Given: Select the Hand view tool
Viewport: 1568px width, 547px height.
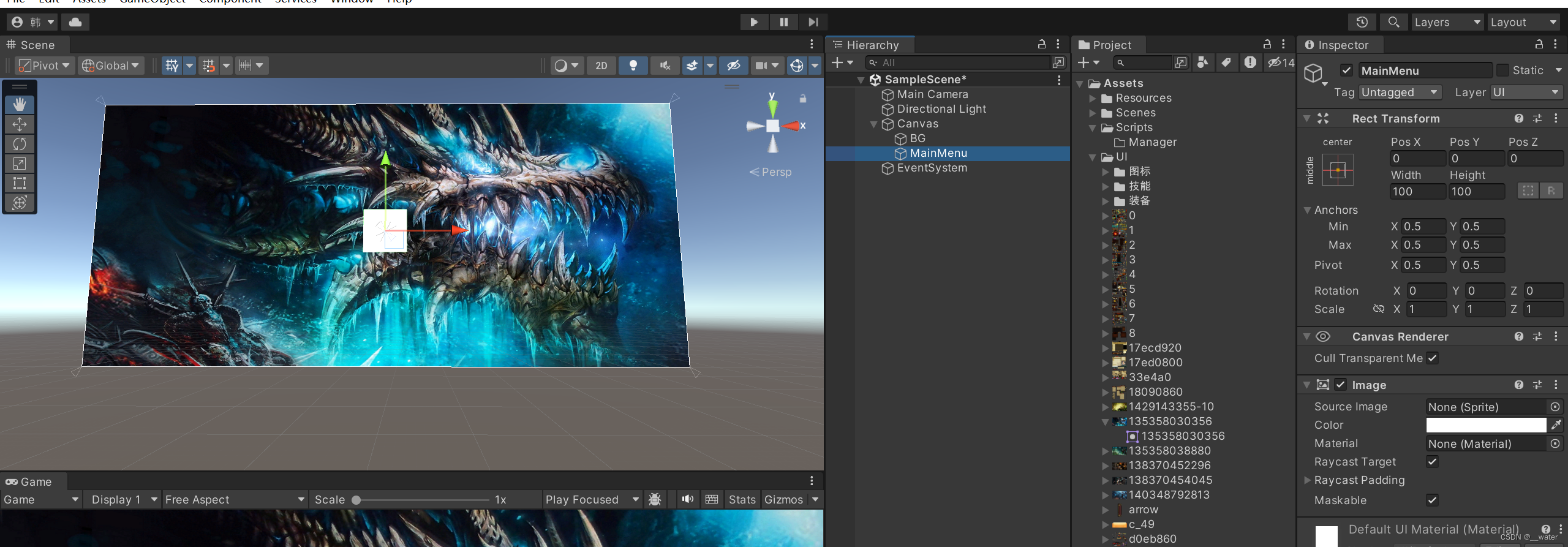Looking at the screenshot, I should point(20,105).
